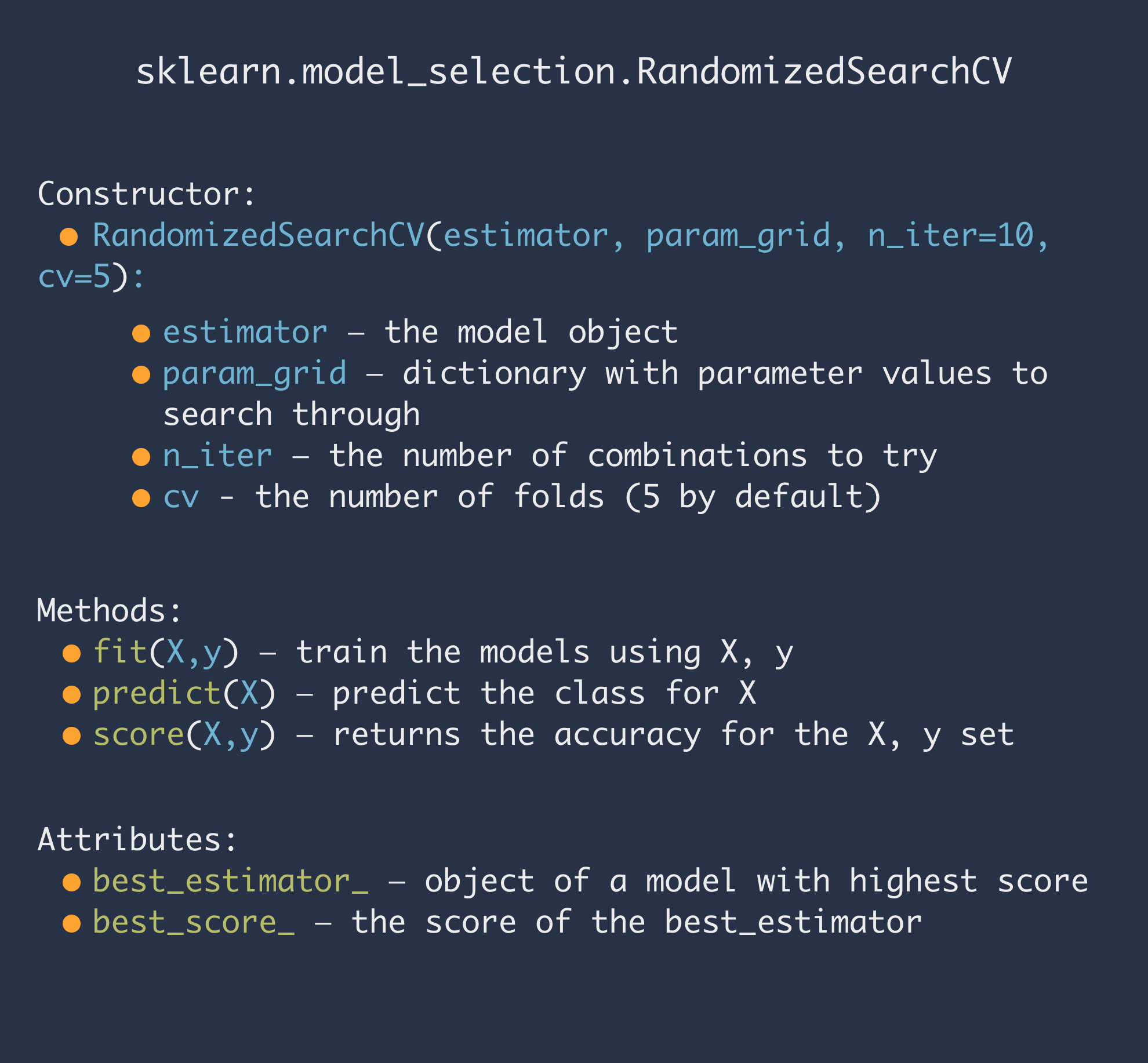
Task: Click the orange bullet next to cv
Action: pos(141,498)
